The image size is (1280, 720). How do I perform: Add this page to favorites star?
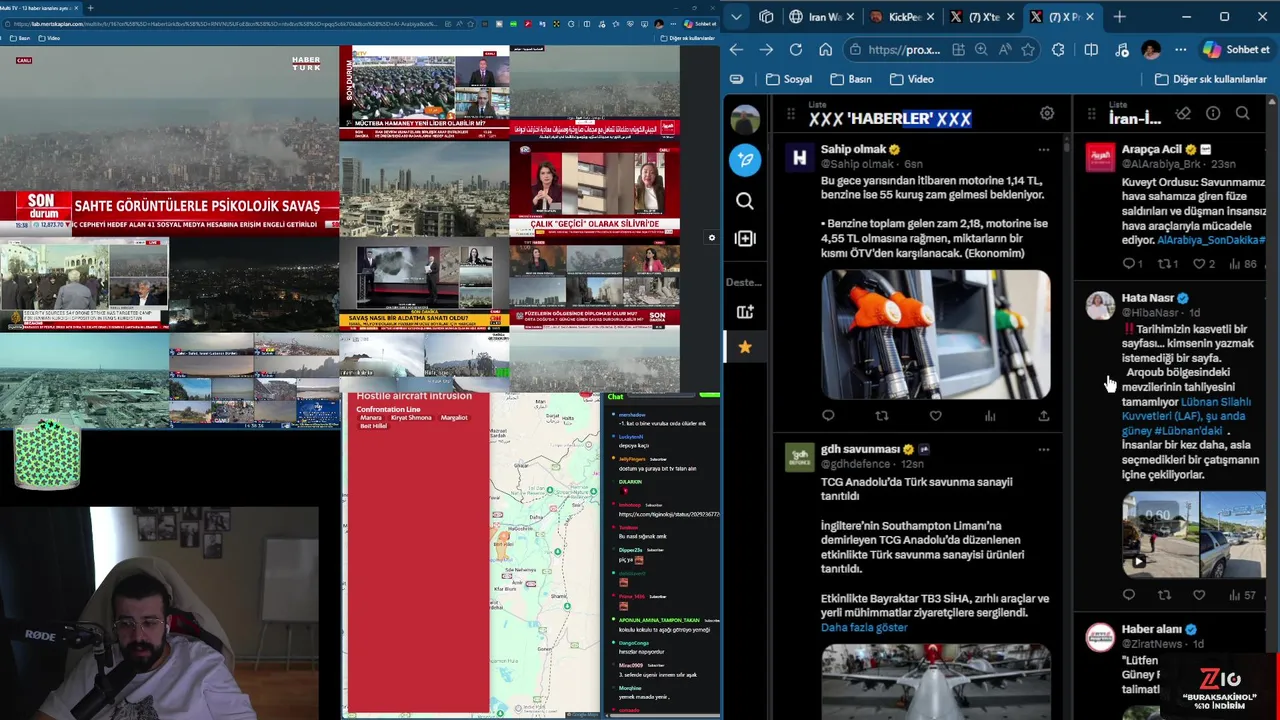(x=1027, y=49)
